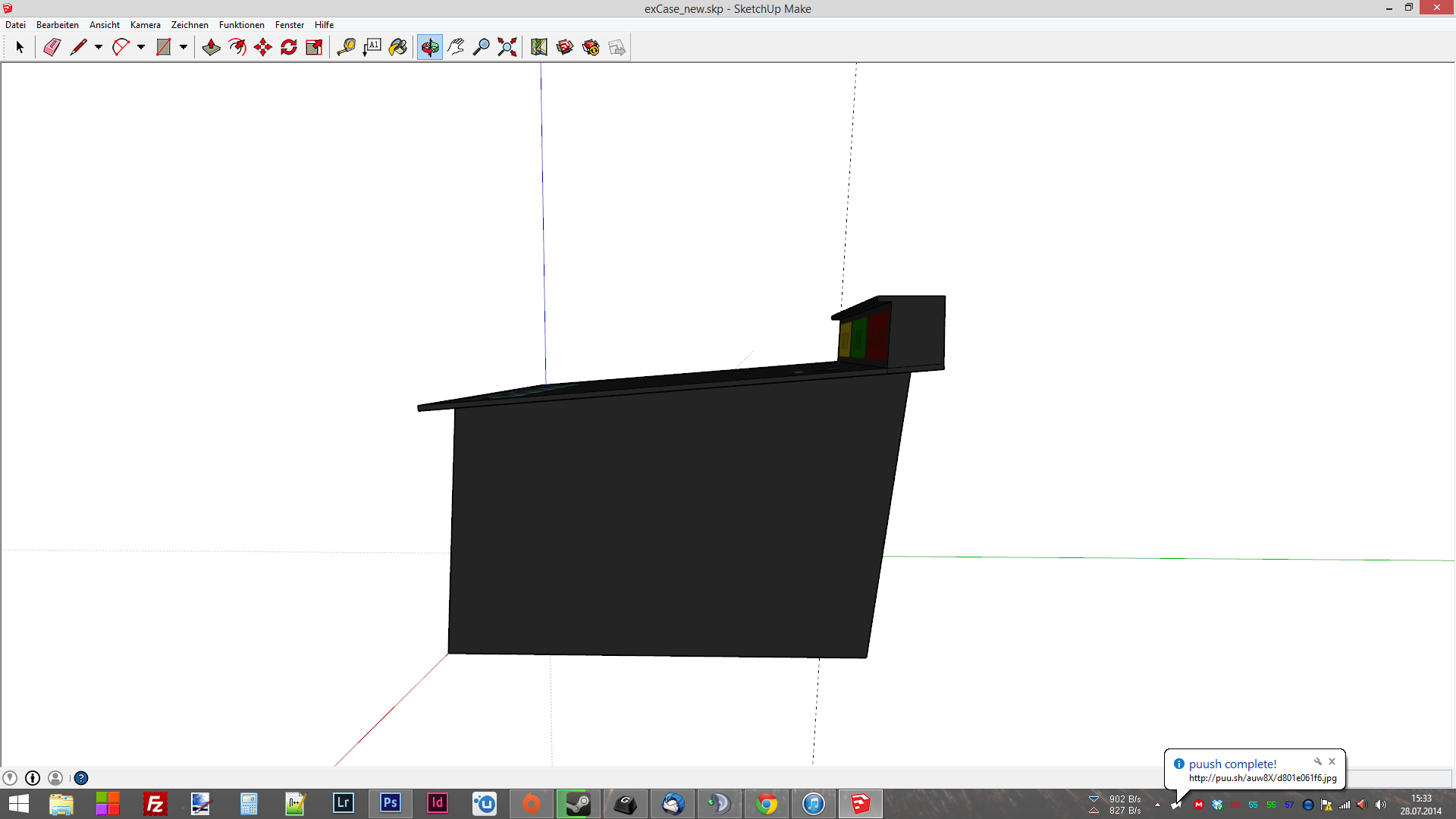Select the Tape Measure tool
The height and width of the screenshot is (819, 1456).
click(x=346, y=47)
